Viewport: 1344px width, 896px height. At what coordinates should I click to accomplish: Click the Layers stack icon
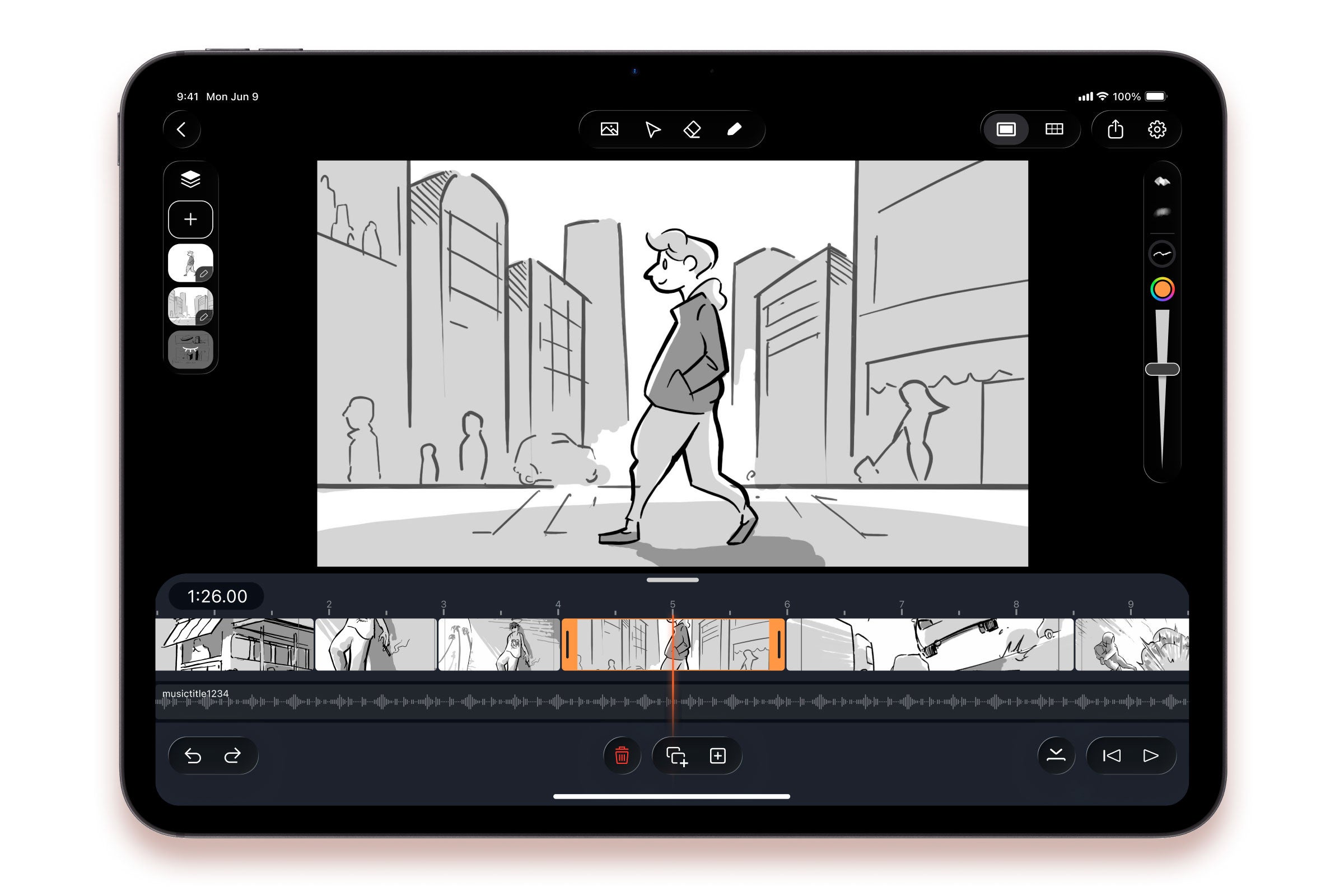coord(190,179)
